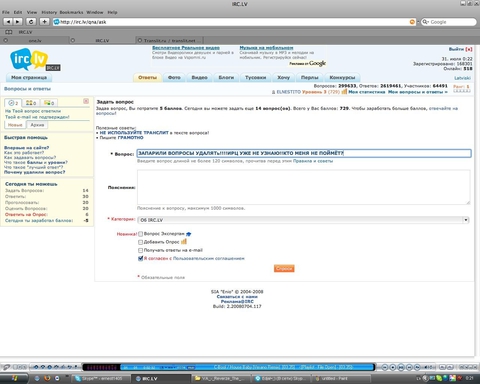Check the Добавить Опрос checkbox
This screenshot has width=480, height=384.
click(x=141, y=242)
